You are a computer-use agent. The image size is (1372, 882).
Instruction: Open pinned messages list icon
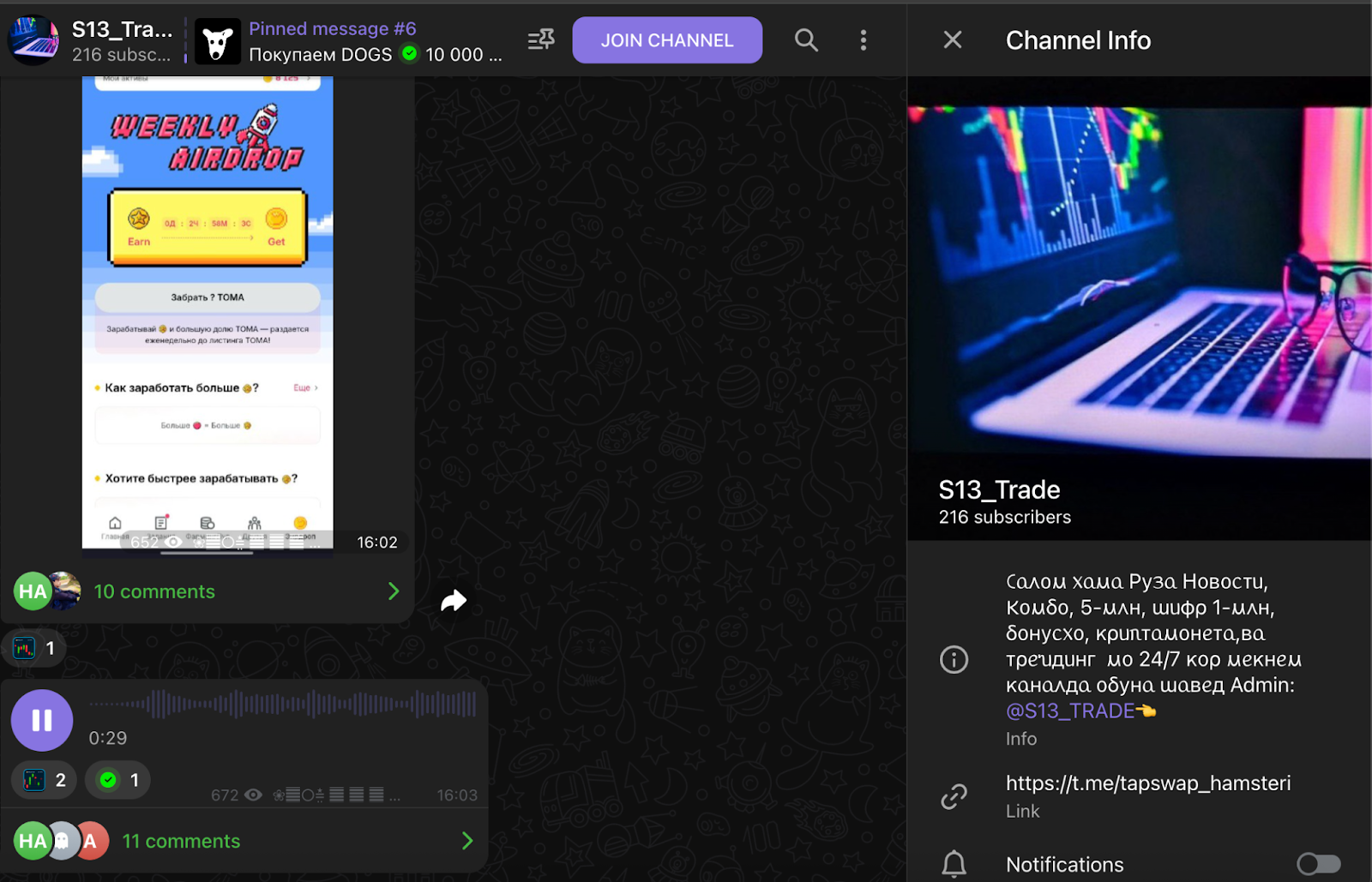541,40
